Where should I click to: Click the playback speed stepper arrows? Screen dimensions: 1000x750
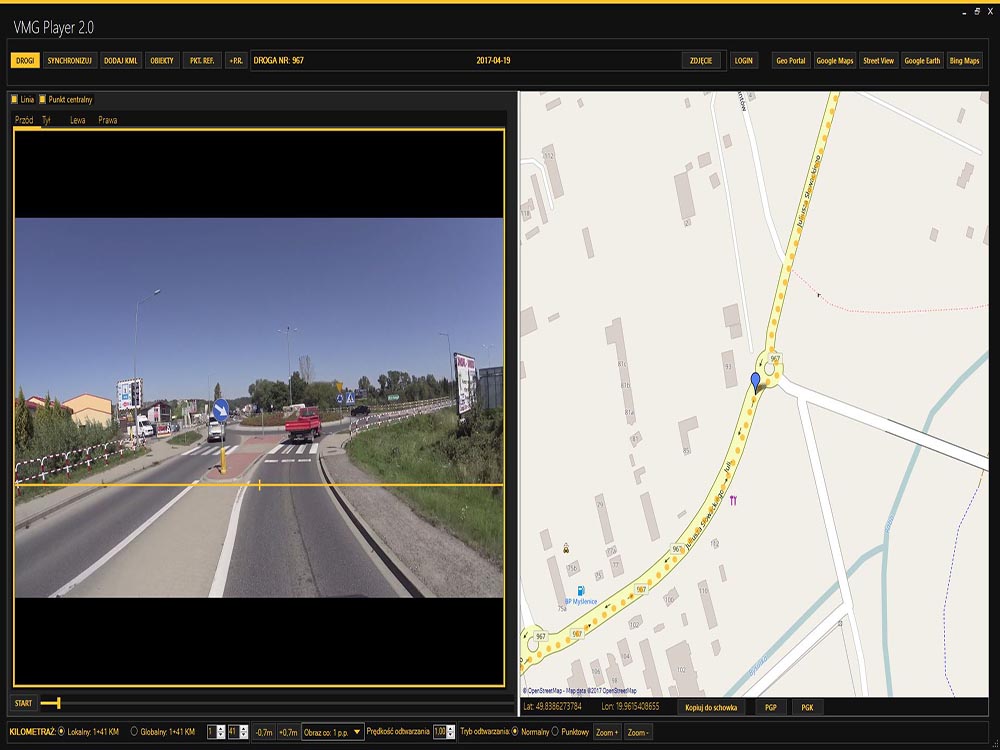coord(452,732)
